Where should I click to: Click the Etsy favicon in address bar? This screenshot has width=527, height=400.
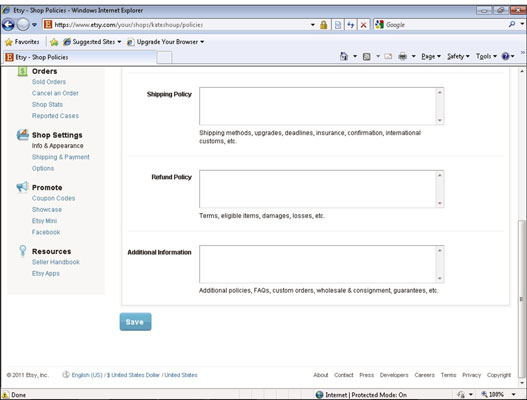pyautogui.click(x=48, y=25)
